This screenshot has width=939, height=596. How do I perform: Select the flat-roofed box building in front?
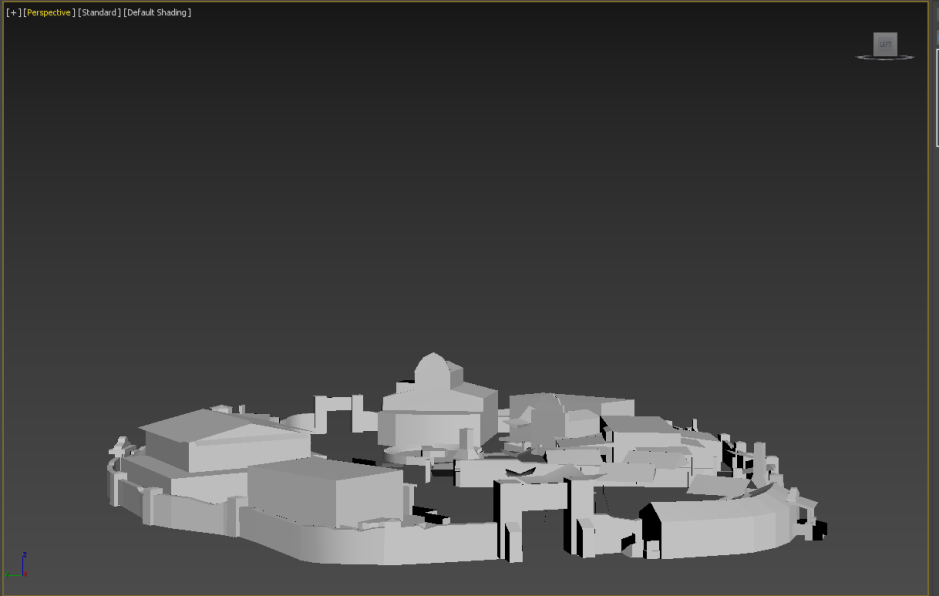pos(325,493)
